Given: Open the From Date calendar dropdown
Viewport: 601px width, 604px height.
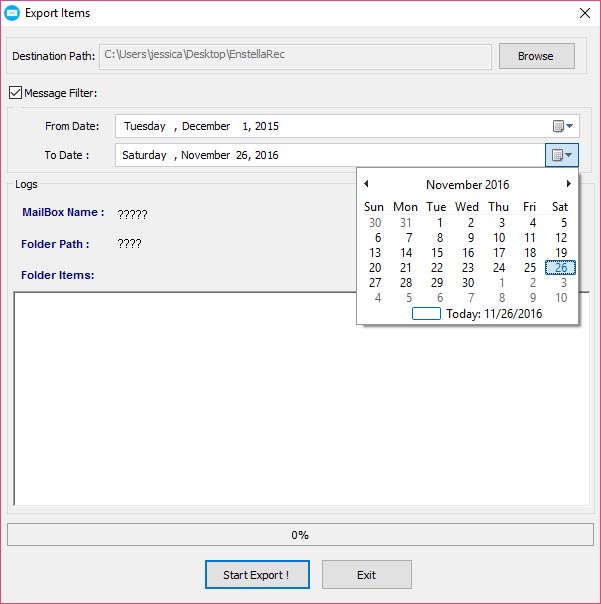Looking at the screenshot, I should coord(564,126).
